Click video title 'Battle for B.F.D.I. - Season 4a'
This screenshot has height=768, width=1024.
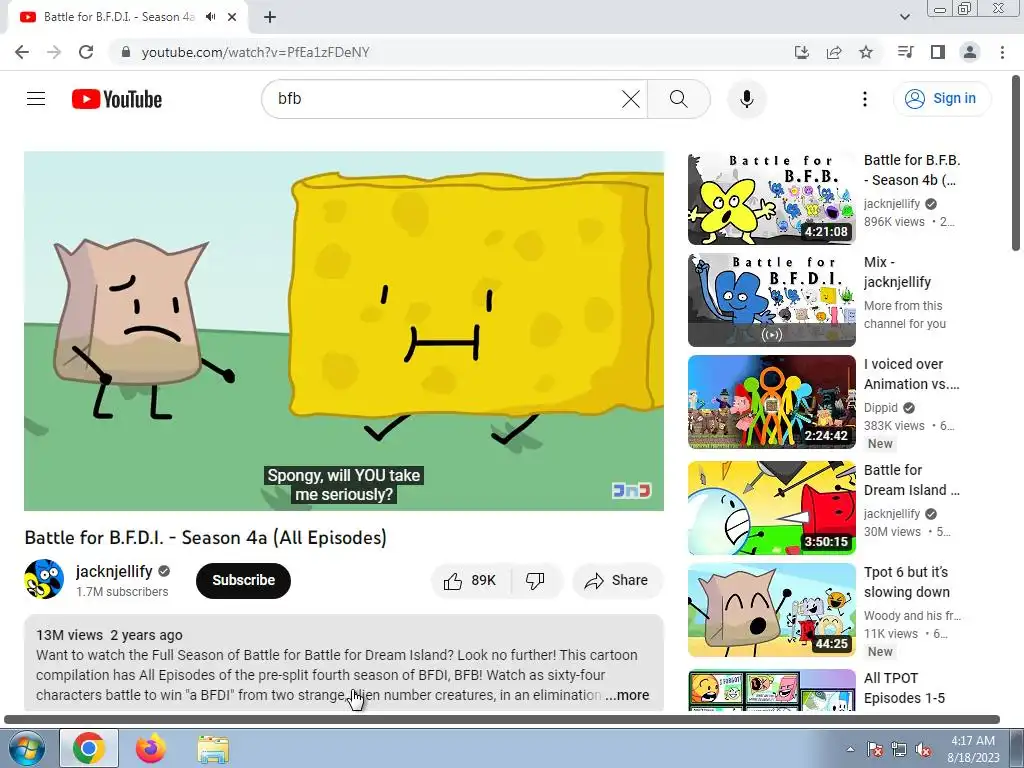click(x=206, y=538)
